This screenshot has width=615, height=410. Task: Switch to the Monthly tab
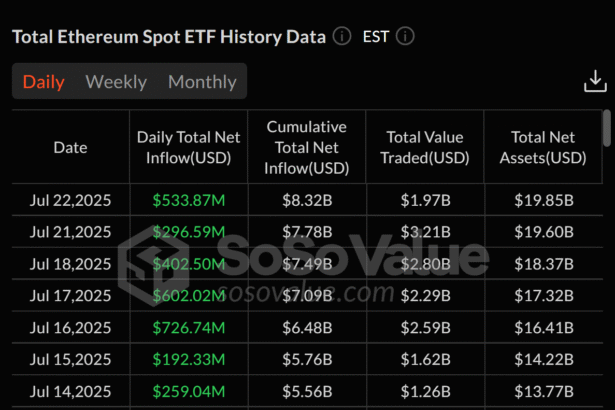(x=202, y=82)
